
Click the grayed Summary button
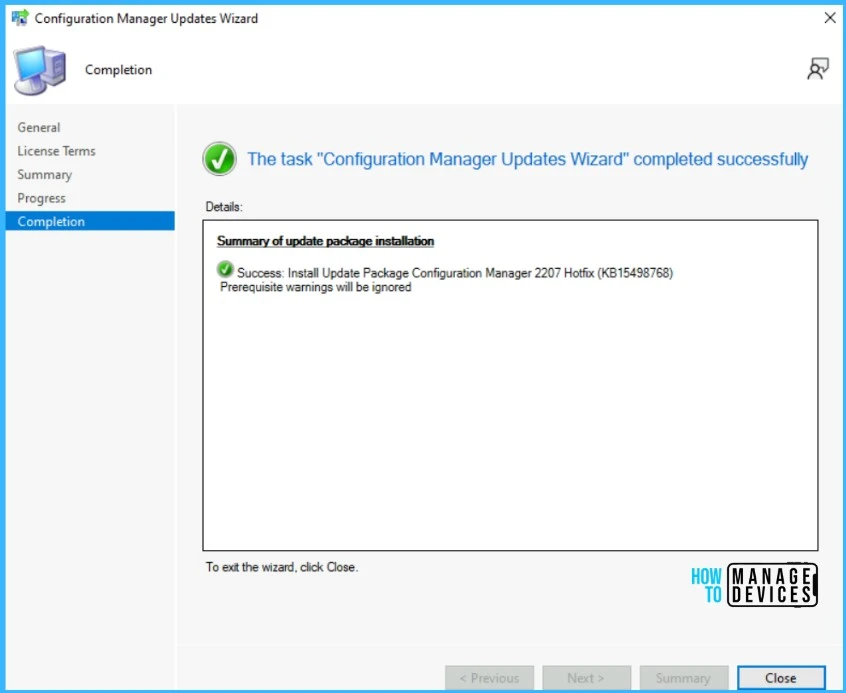click(684, 678)
